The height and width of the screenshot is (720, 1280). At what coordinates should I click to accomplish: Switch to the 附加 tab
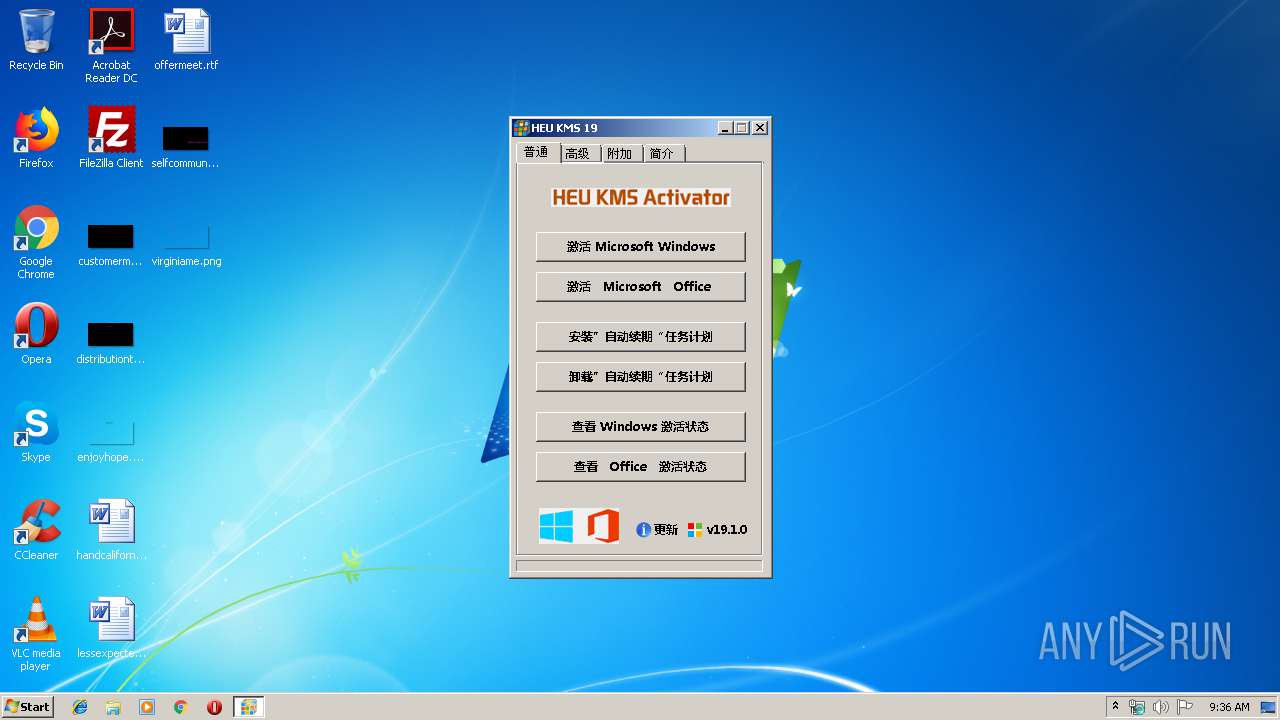coord(620,153)
